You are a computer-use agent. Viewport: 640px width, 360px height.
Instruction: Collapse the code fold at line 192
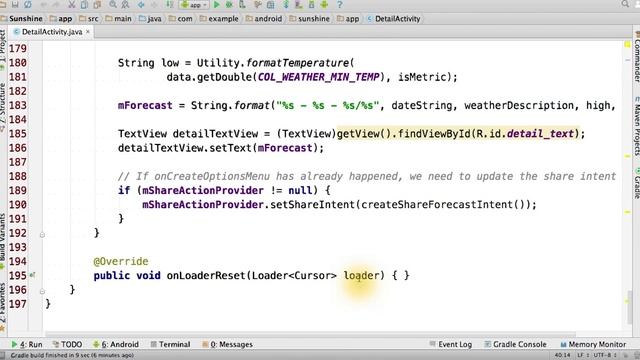point(42,235)
